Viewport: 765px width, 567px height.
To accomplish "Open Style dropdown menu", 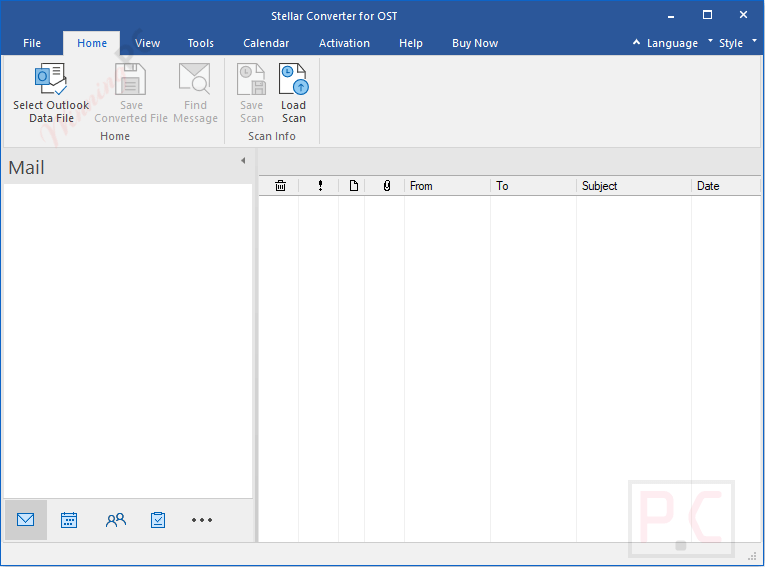I will pyautogui.click(x=737, y=43).
